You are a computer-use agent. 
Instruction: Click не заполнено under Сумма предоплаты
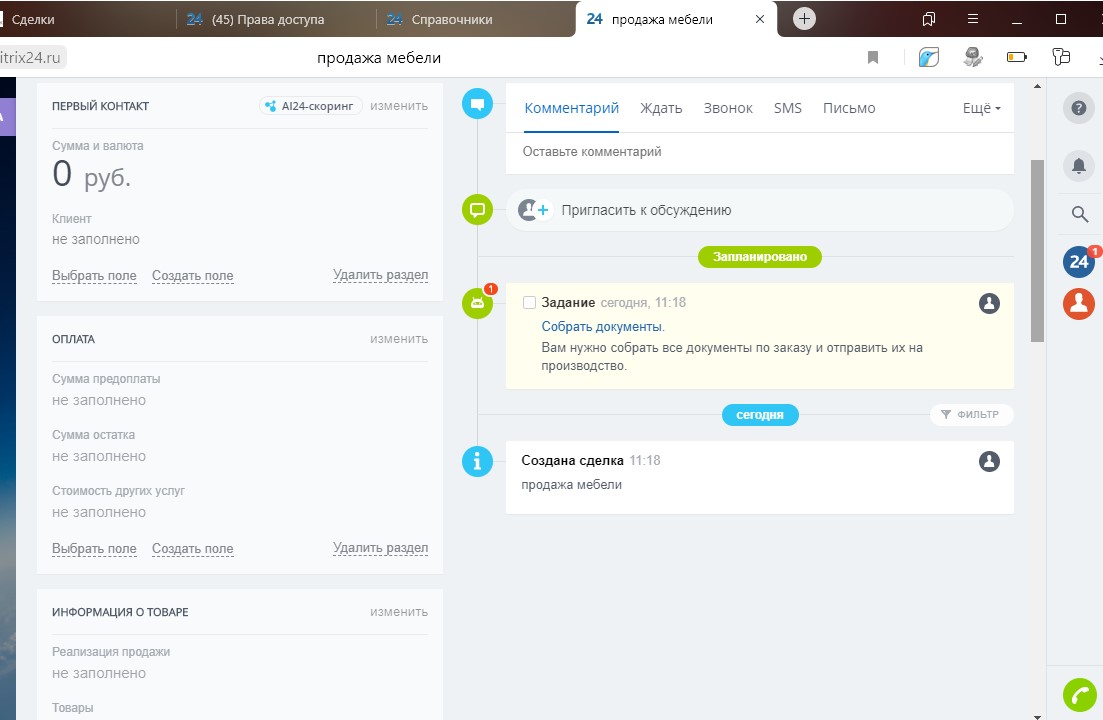[99, 400]
